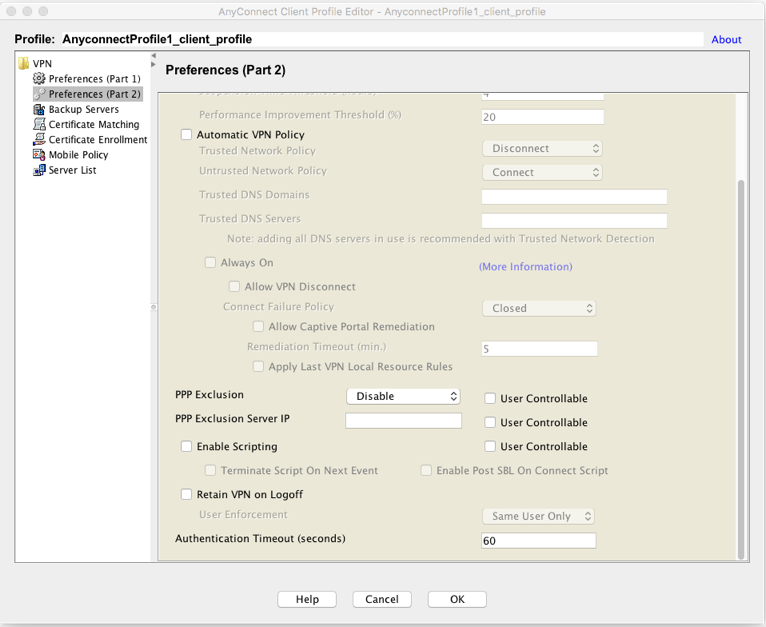Screen dimensions: 766x627
Task: Click the Certificate Enrollment icon
Action: [x=39, y=140]
